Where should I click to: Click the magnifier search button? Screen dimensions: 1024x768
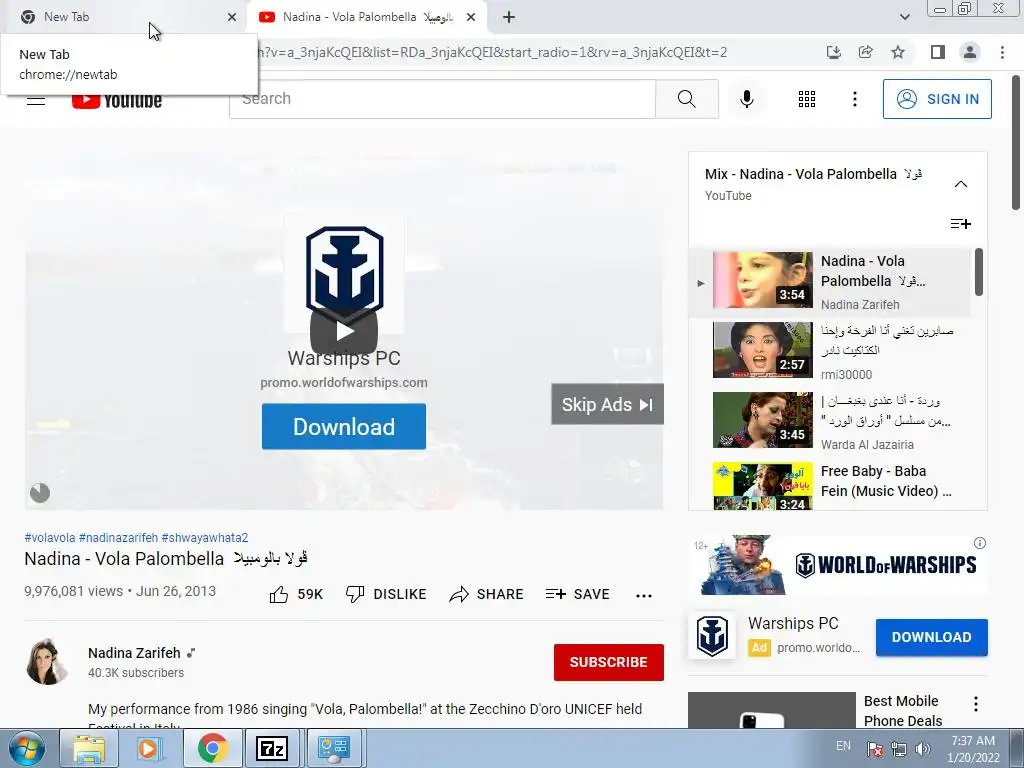click(686, 99)
